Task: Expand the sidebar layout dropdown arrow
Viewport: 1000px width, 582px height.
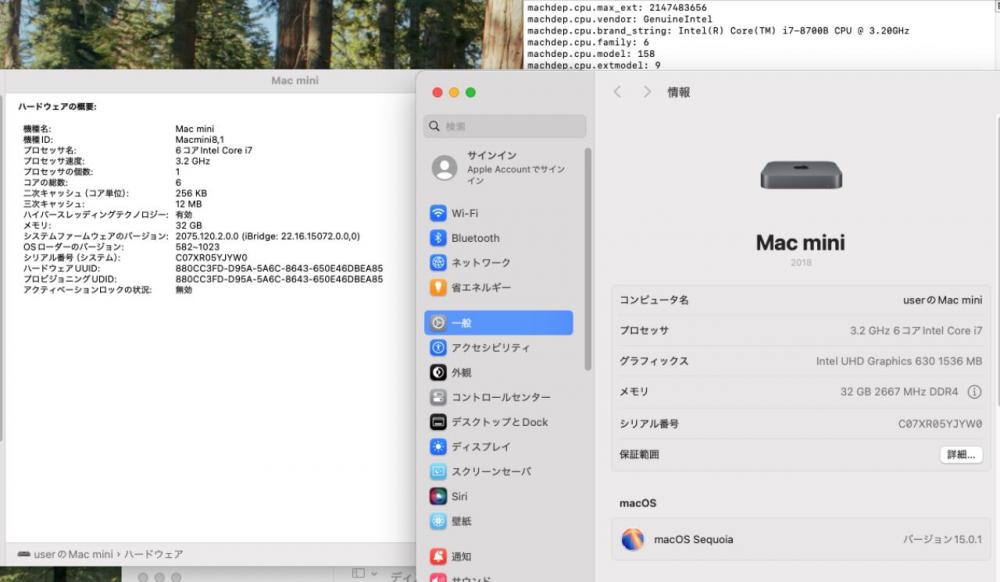Action: pyautogui.click(x=374, y=574)
